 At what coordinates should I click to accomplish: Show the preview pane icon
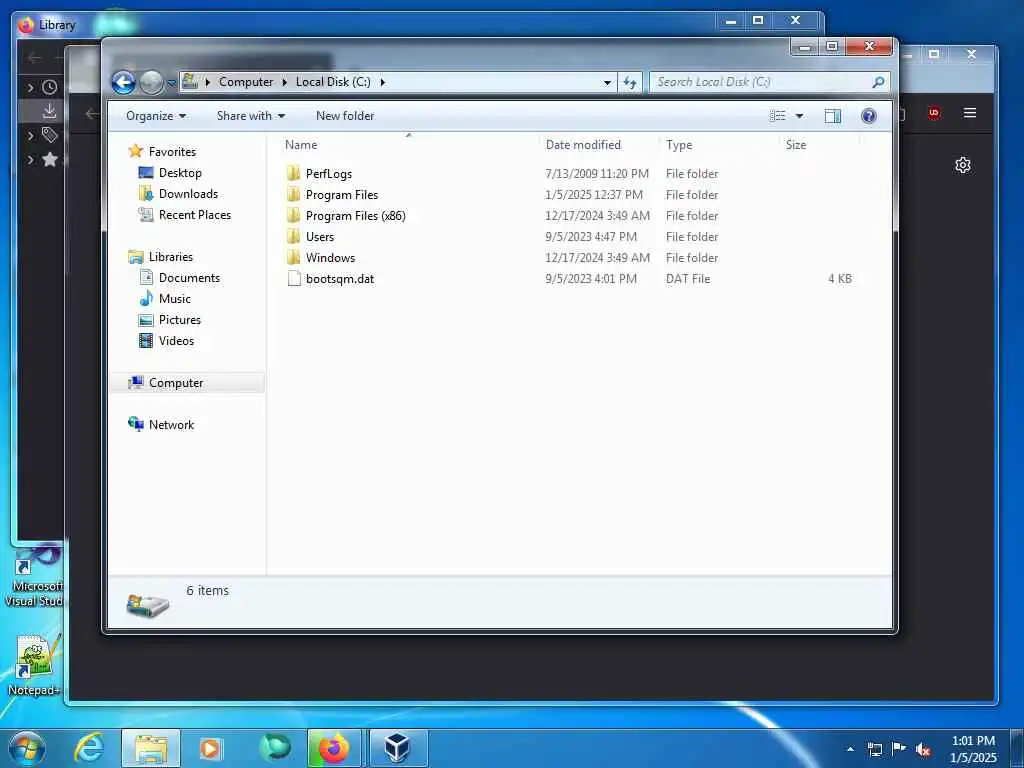[x=833, y=116]
